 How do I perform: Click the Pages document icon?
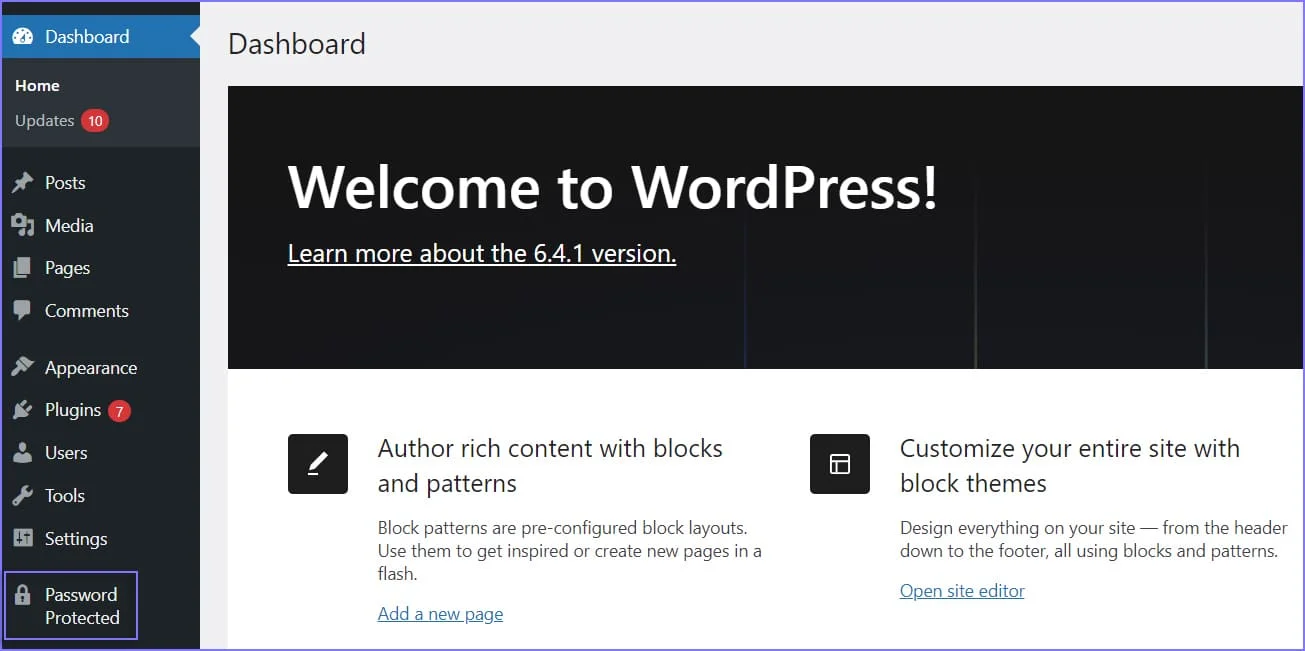click(24, 268)
